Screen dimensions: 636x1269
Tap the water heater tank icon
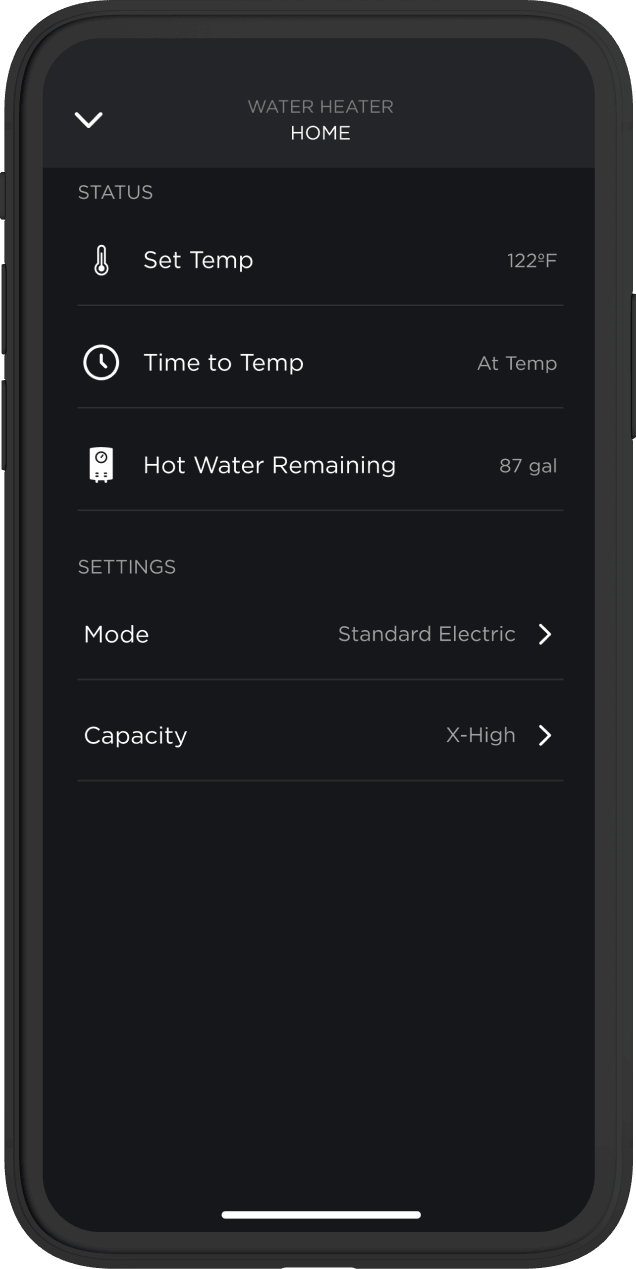click(101, 466)
